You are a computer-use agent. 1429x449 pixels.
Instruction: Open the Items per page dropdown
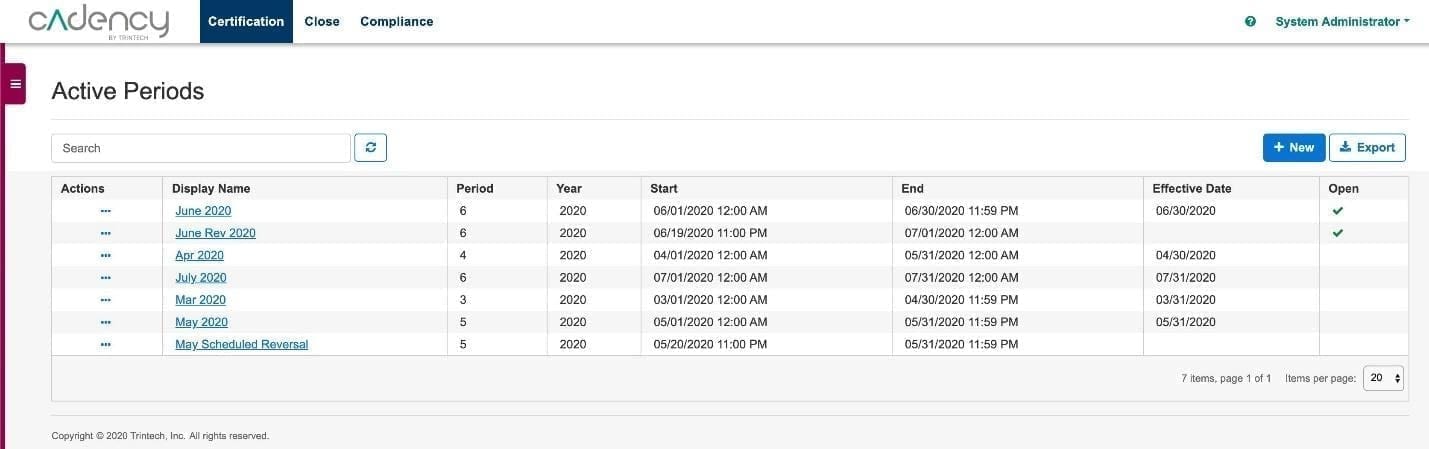coord(1384,378)
